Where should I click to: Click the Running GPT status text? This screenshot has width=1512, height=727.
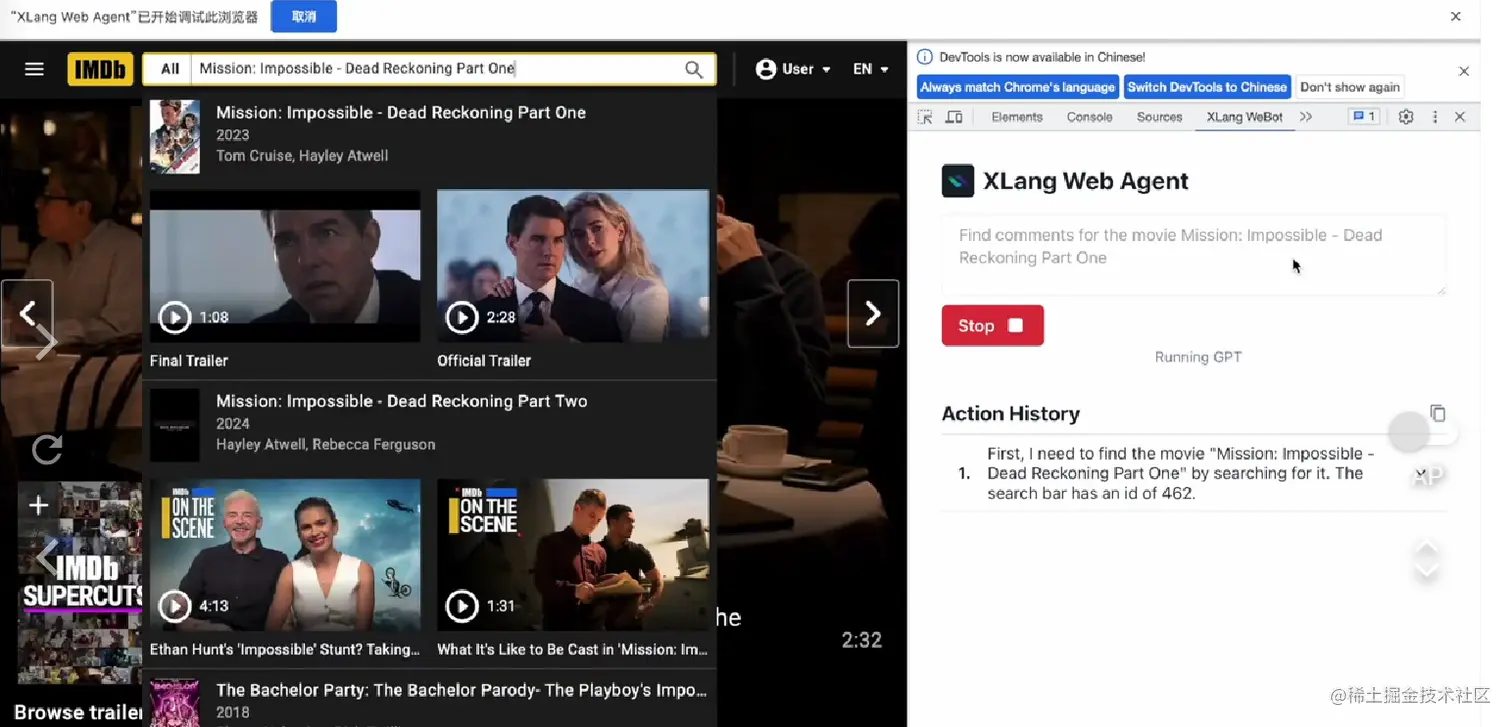[x=1198, y=357]
